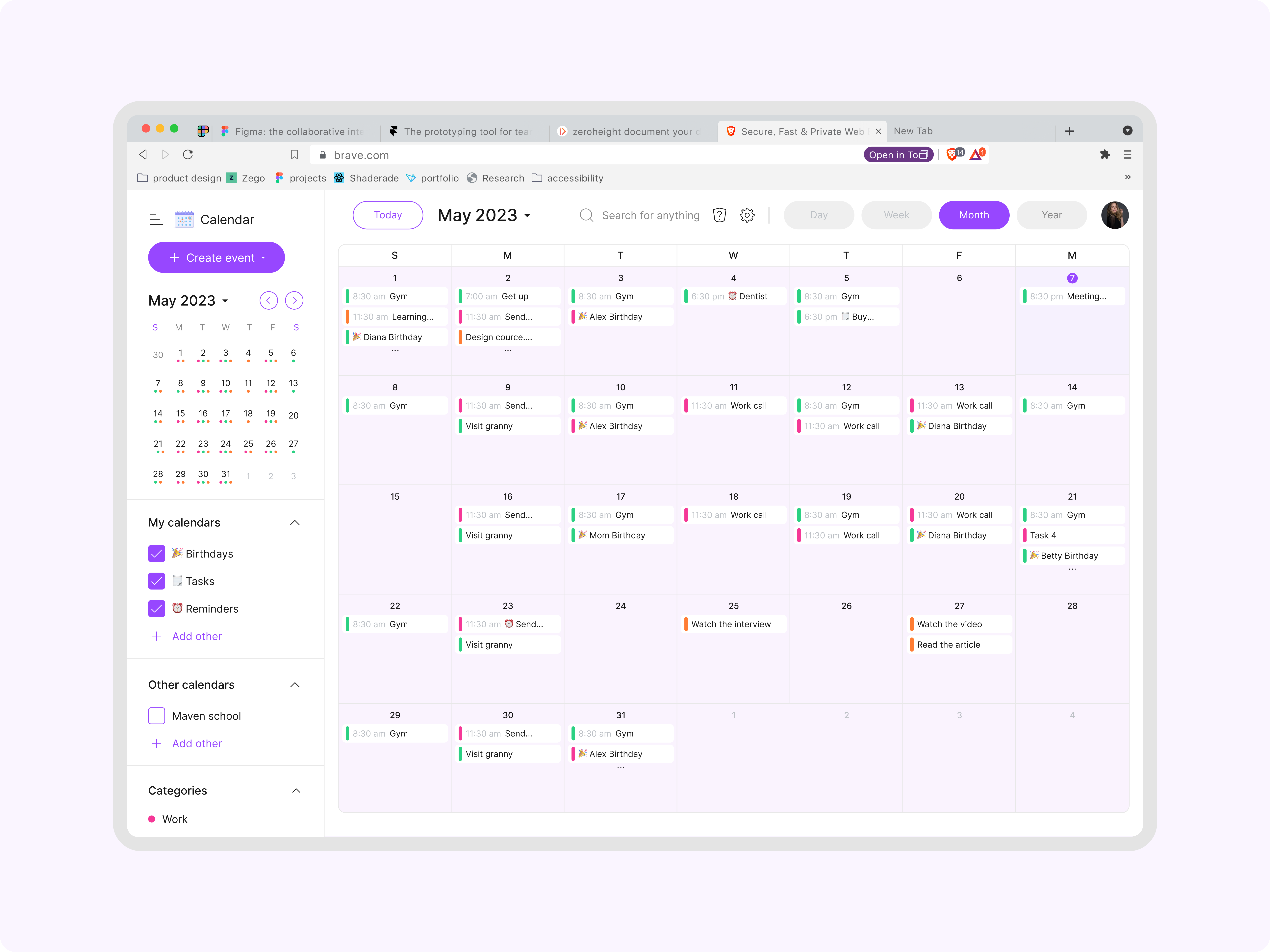Click the browser forward arrow
Viewport: 1270px width, 952px height.
(165, 154)
